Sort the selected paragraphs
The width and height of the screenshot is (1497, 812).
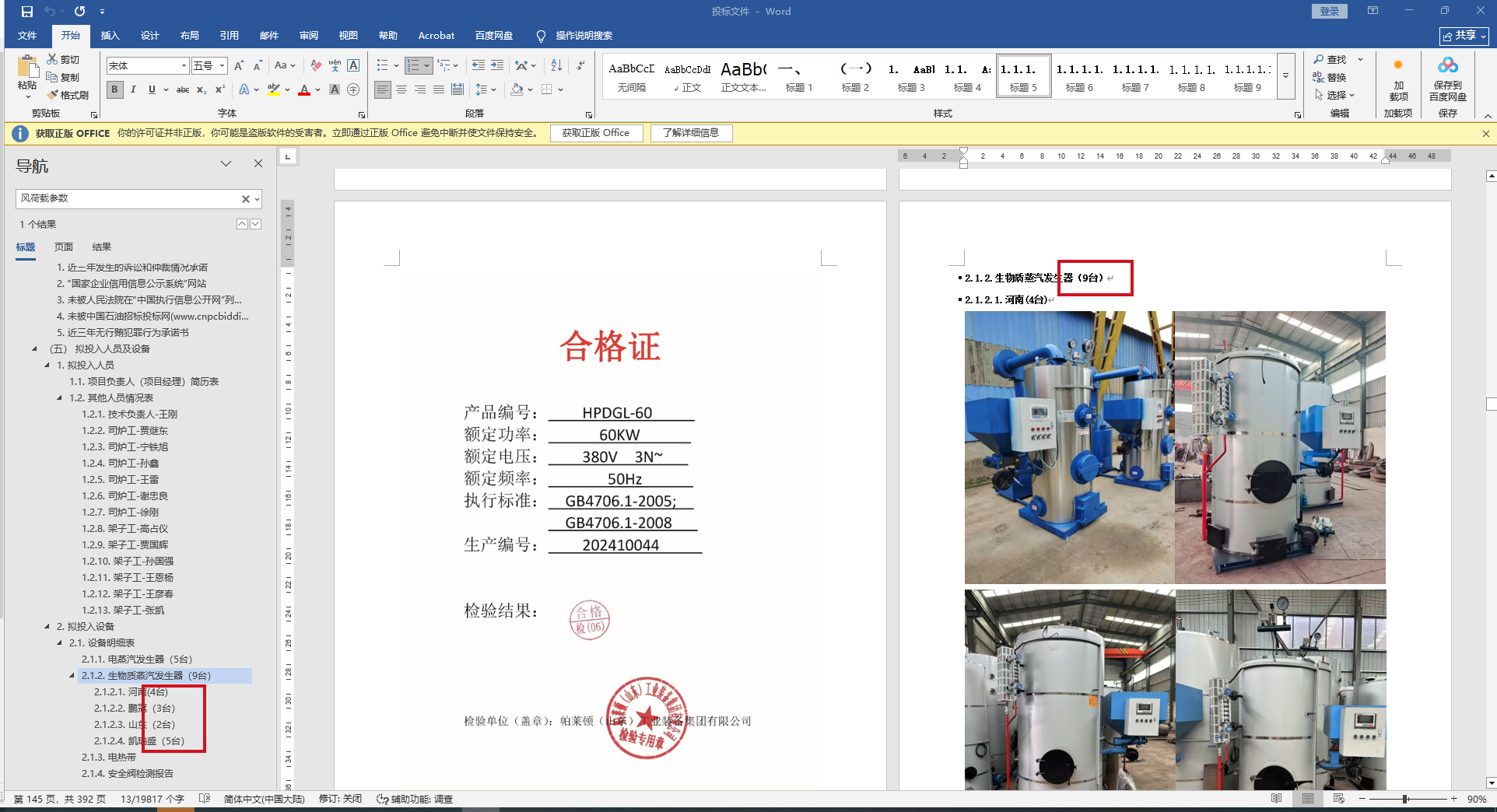pyautogui.click(x=556, y=66)
